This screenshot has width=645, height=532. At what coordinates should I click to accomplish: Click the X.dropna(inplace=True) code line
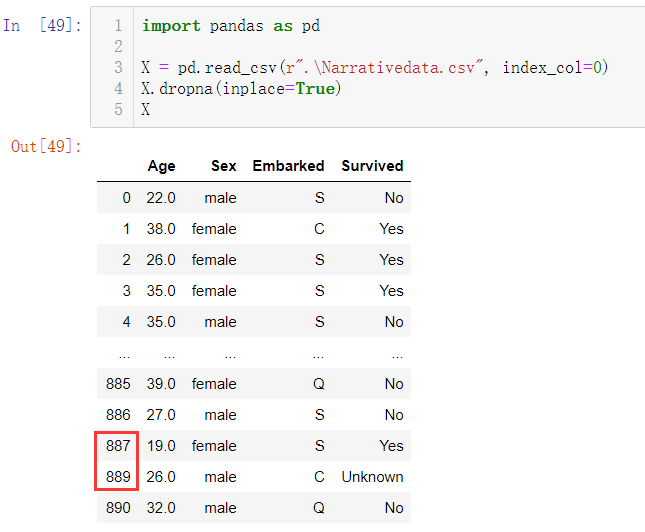pyautogui.click(x=241, y=88)
